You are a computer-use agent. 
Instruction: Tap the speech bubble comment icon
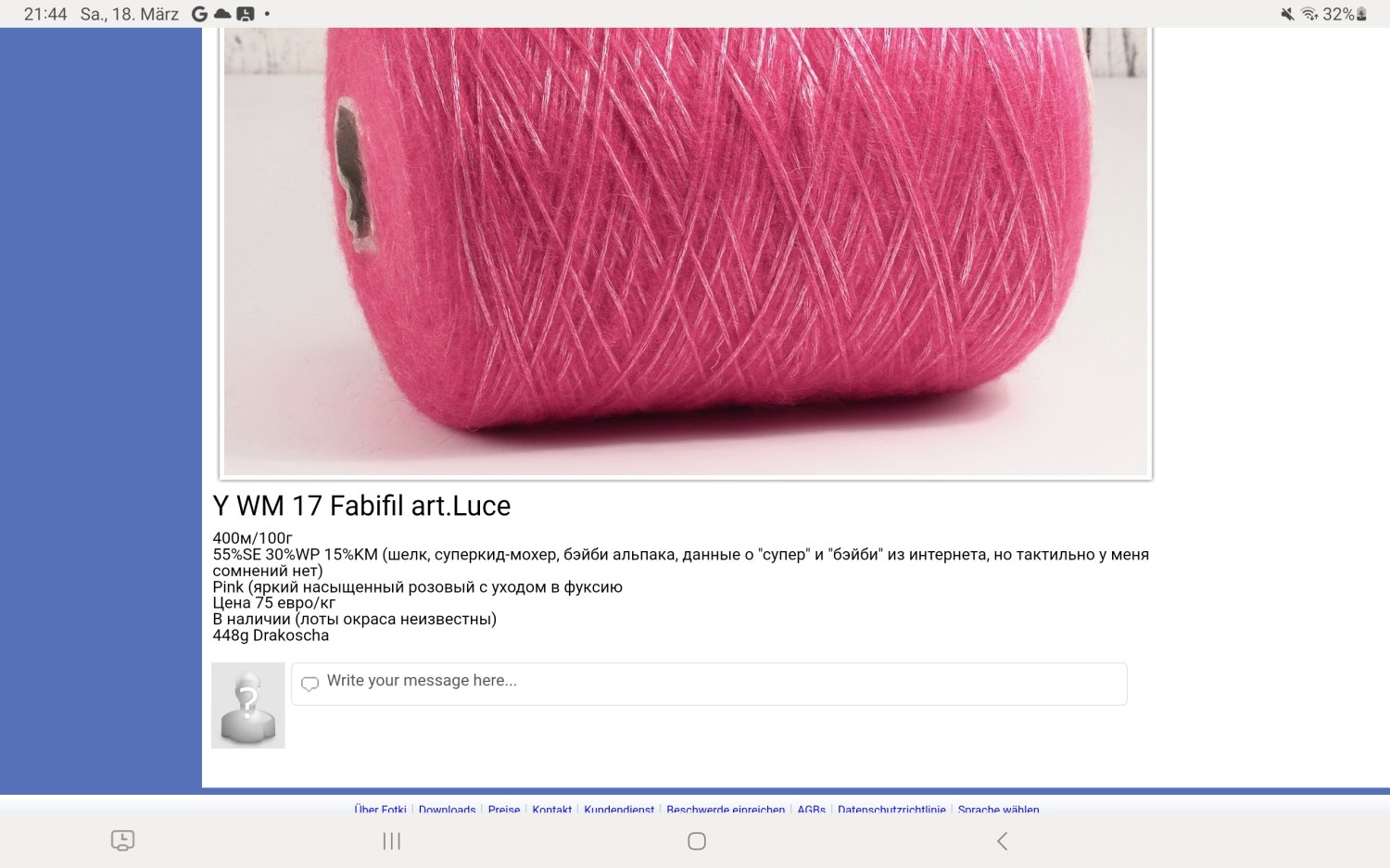coord(310,684)
